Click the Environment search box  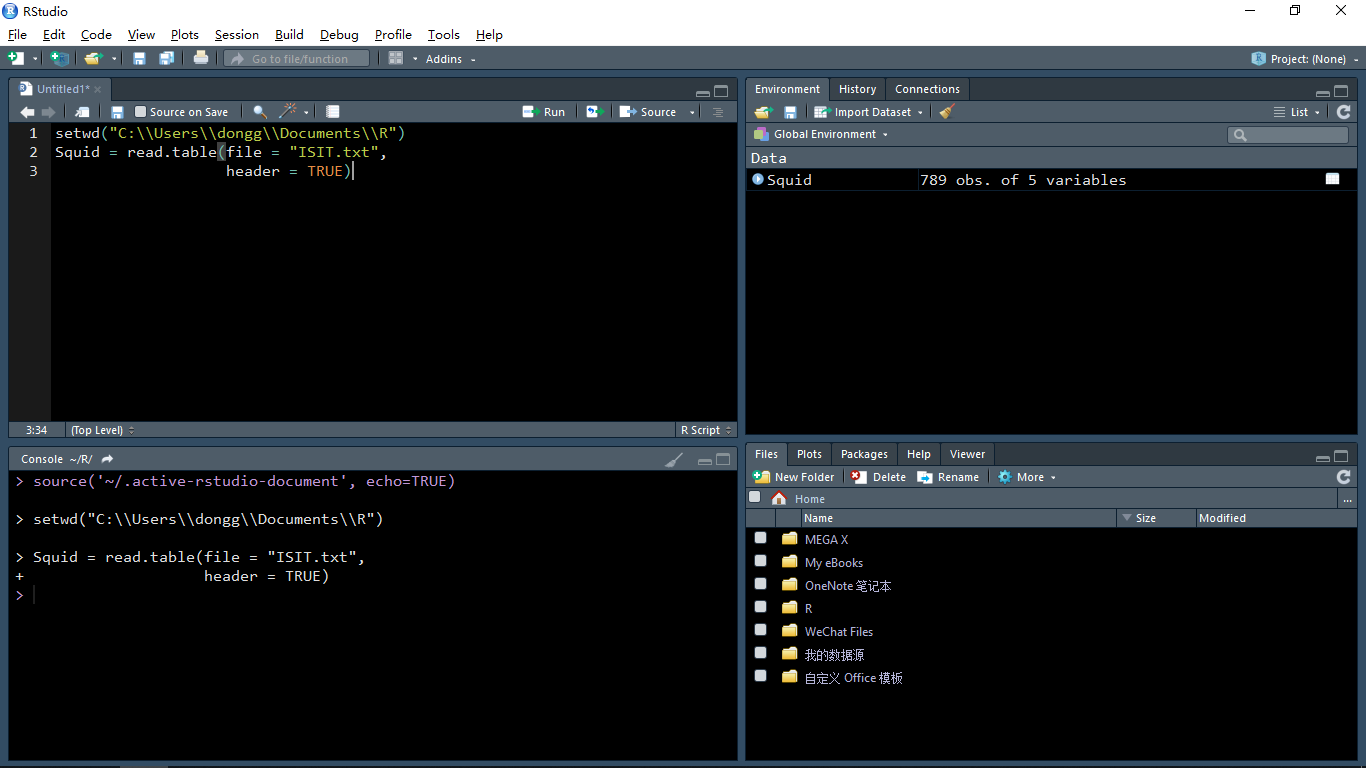click(x=1288, y=134)
